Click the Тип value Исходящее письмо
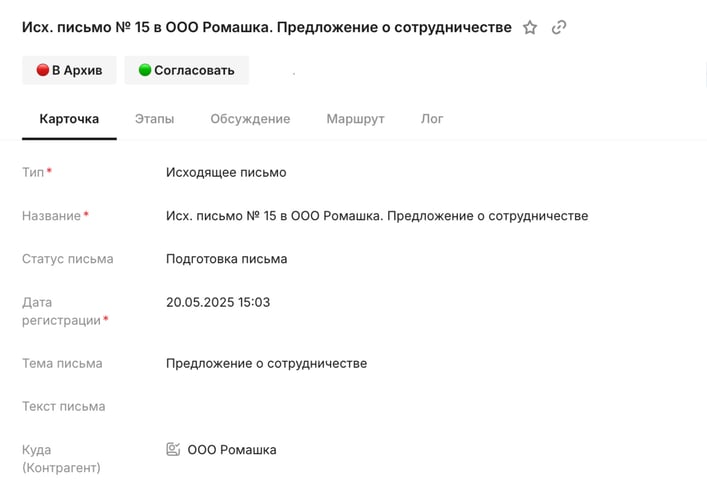This screenshot has height=499, width=707. [x=226, y=173]
